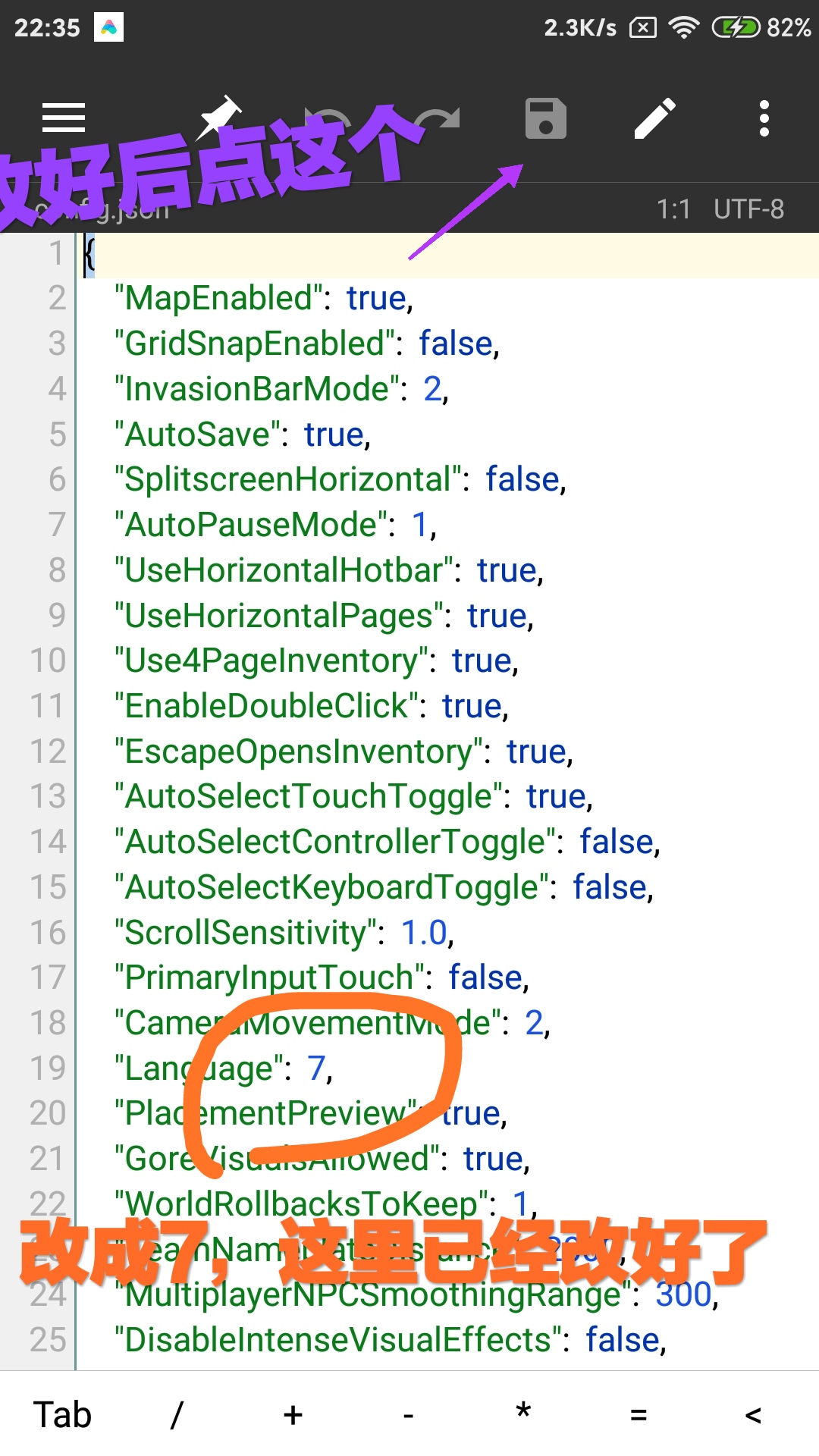Place cursor on the "Language": 7 line
Screen dimensions: 819x1456
(x=318, y=1068)
